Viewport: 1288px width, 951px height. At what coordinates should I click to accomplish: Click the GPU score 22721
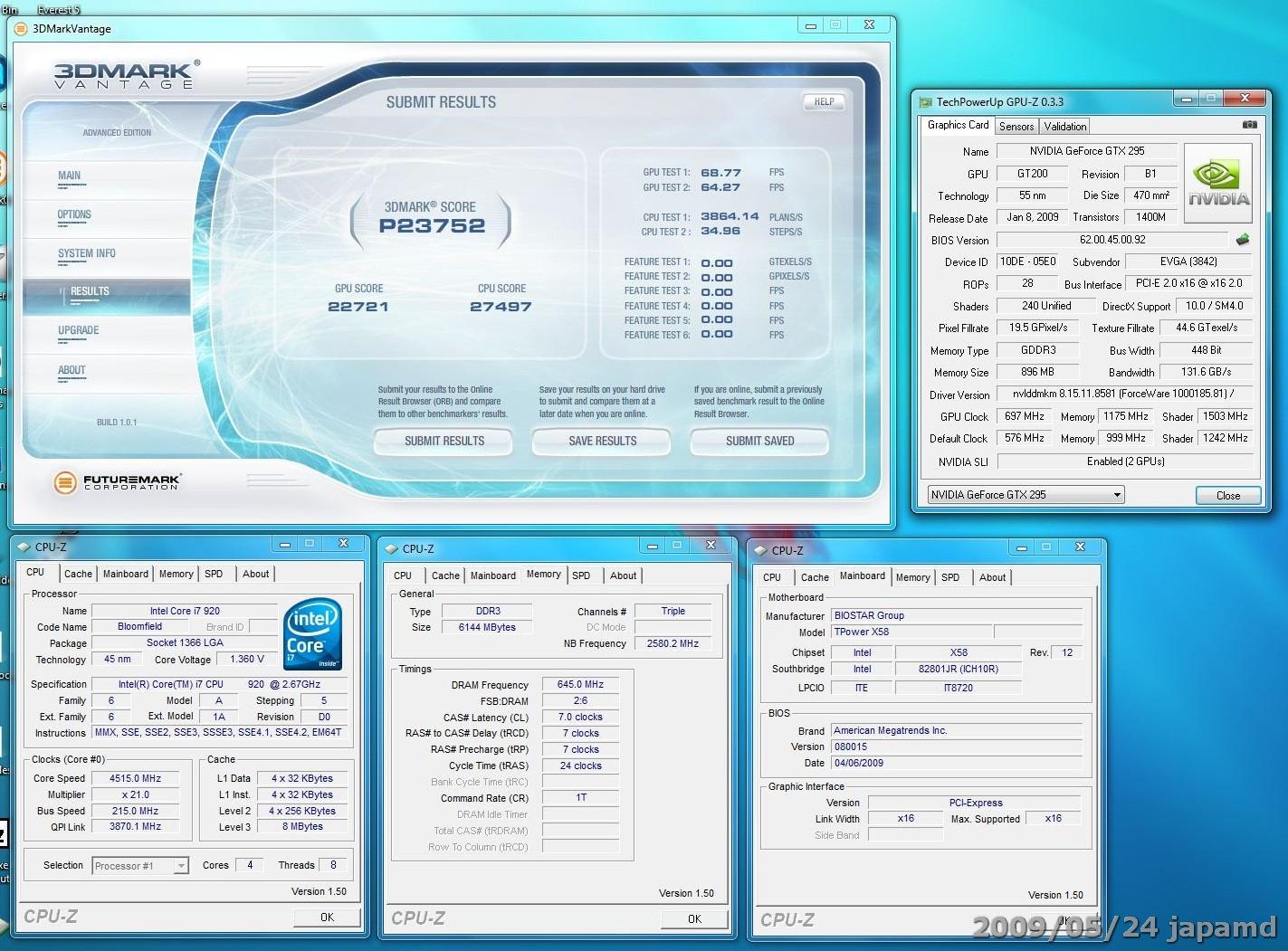[358, 307]
